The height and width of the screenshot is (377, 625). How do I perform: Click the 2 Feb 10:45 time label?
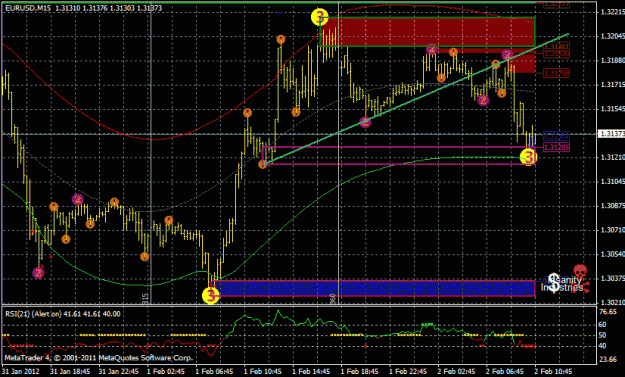pyautogui.click(x=554, y=371)
